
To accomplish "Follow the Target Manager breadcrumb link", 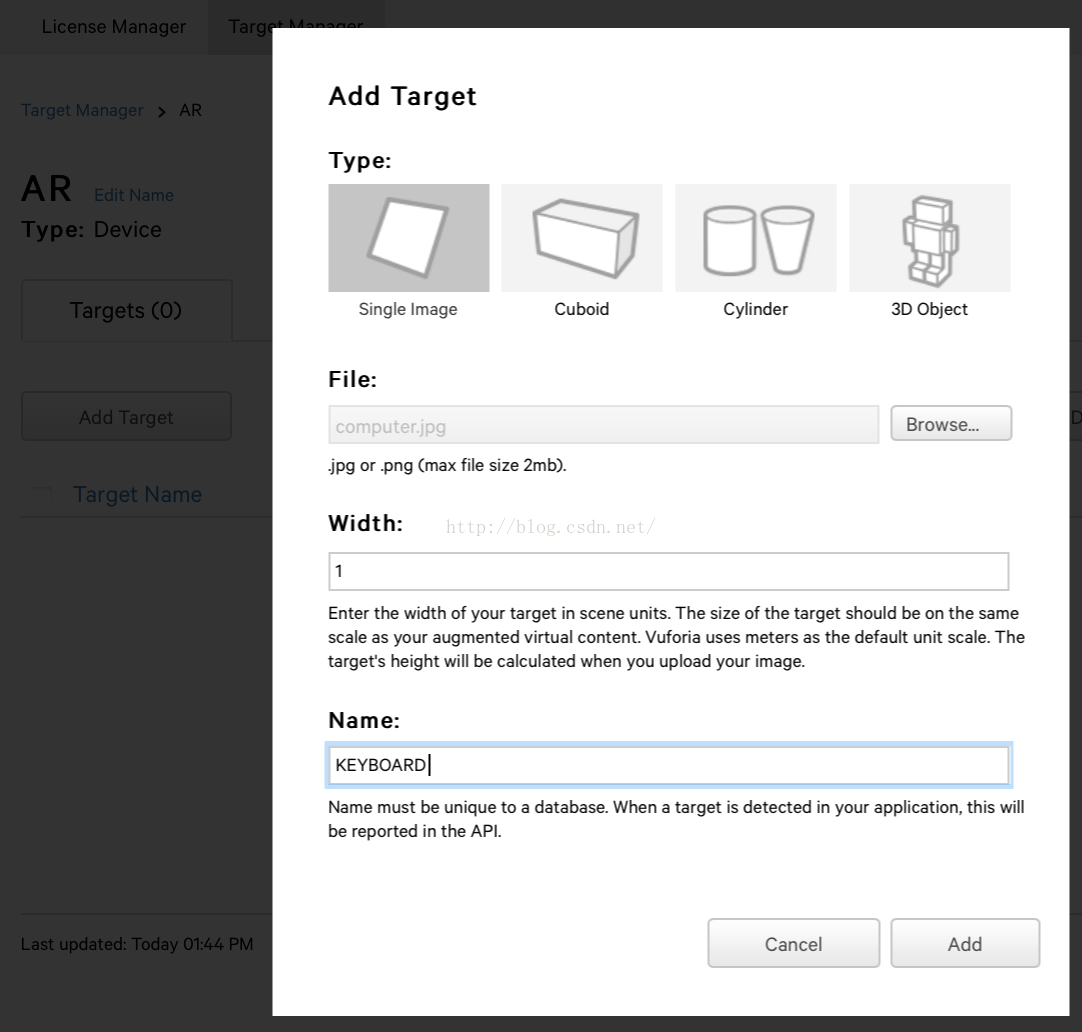I will tap(82, 110).
